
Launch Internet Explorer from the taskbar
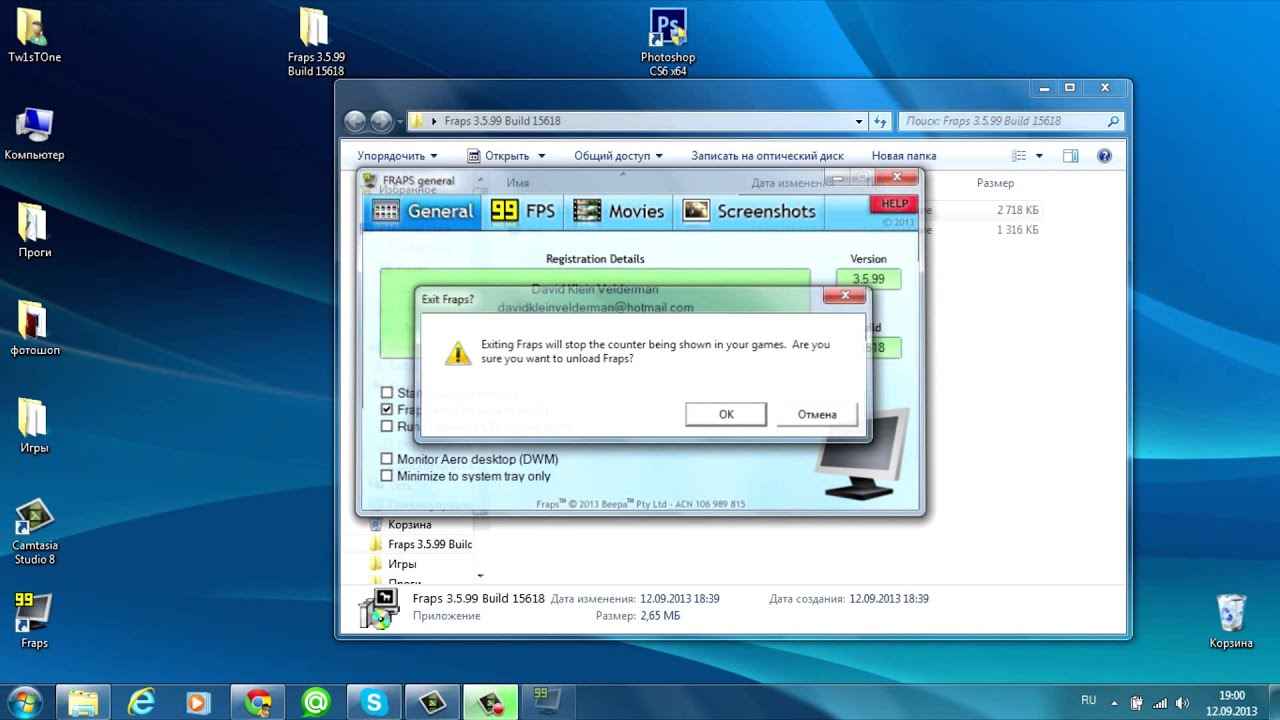[x=142, y=702]
